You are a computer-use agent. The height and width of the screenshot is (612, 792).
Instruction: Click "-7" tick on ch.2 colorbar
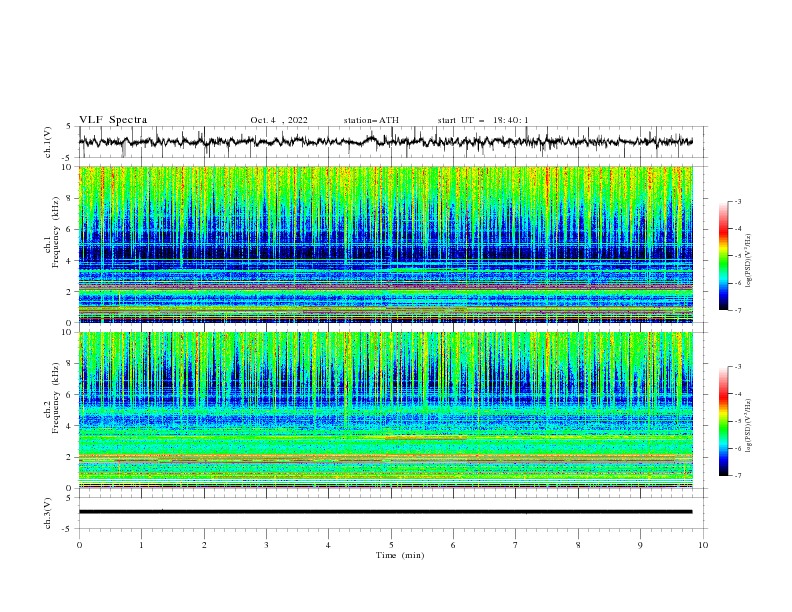738,475
